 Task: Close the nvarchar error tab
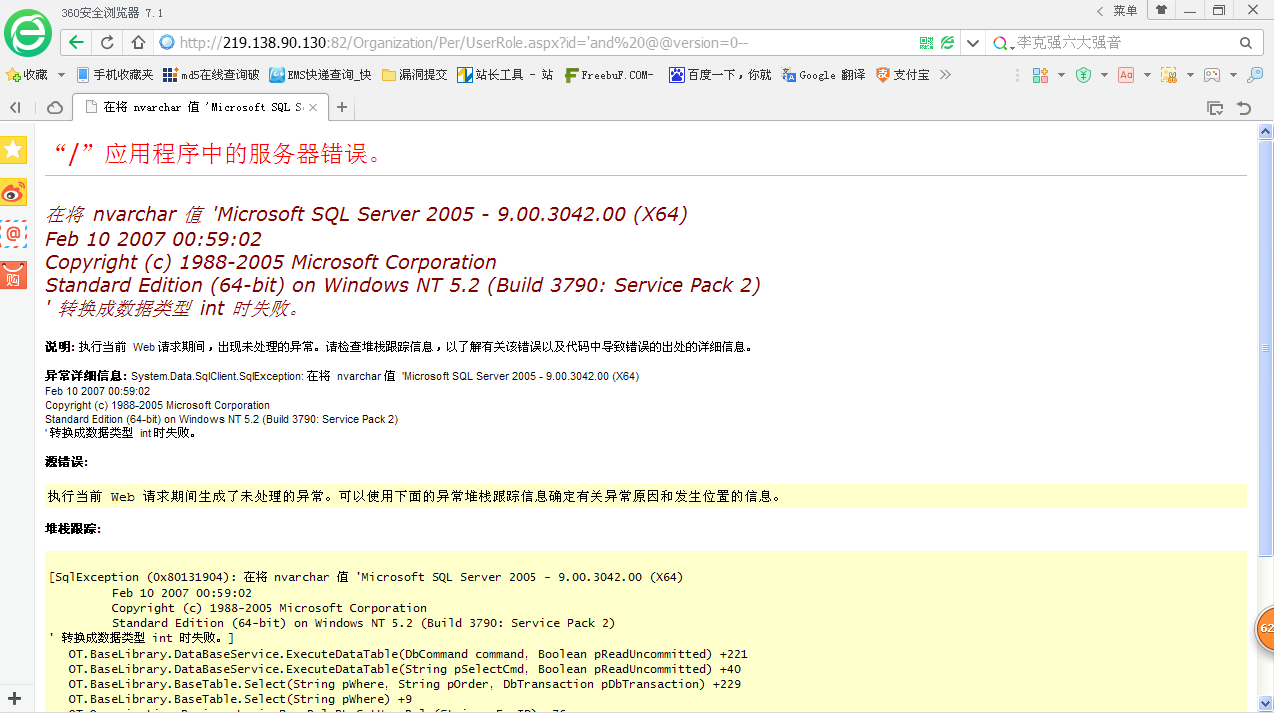pos(313,107)
